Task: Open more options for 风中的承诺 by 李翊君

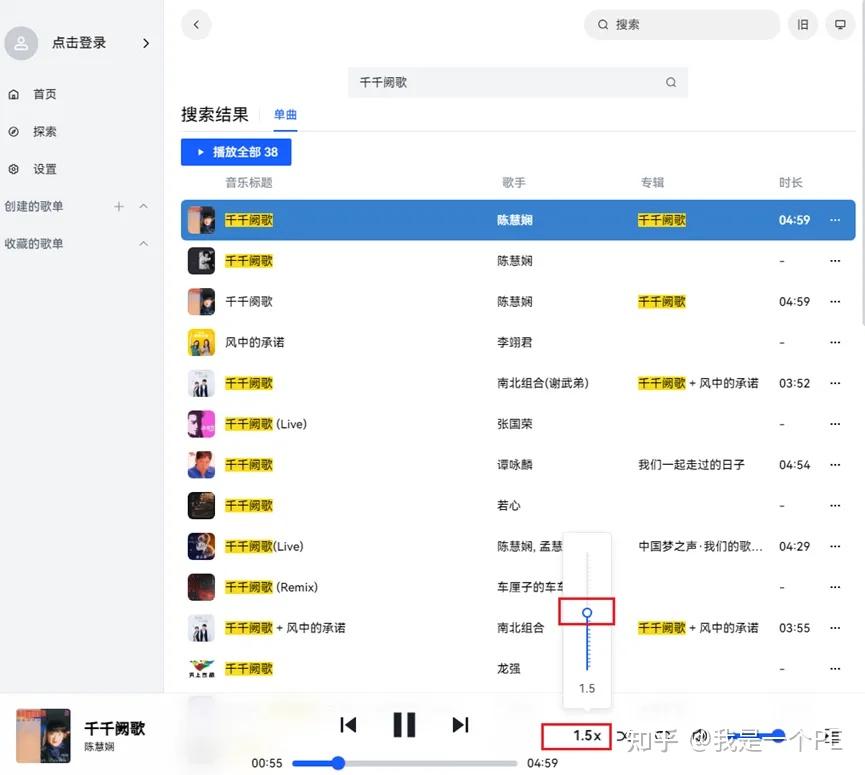Action: click(835, 342)
